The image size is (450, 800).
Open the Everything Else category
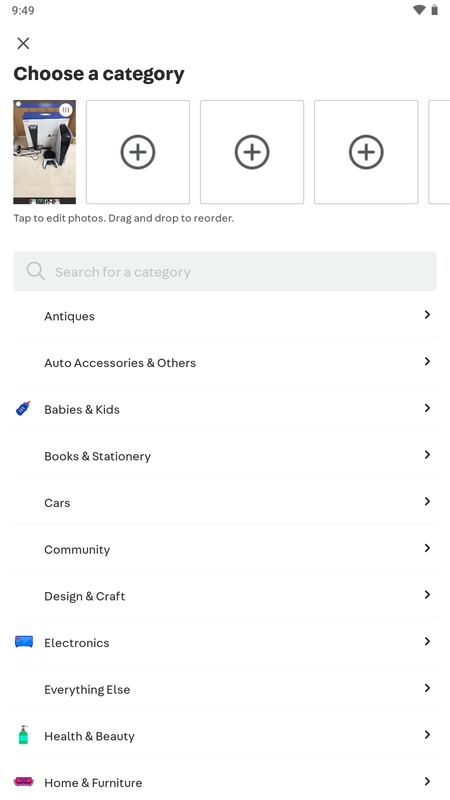tap(225, 689)
